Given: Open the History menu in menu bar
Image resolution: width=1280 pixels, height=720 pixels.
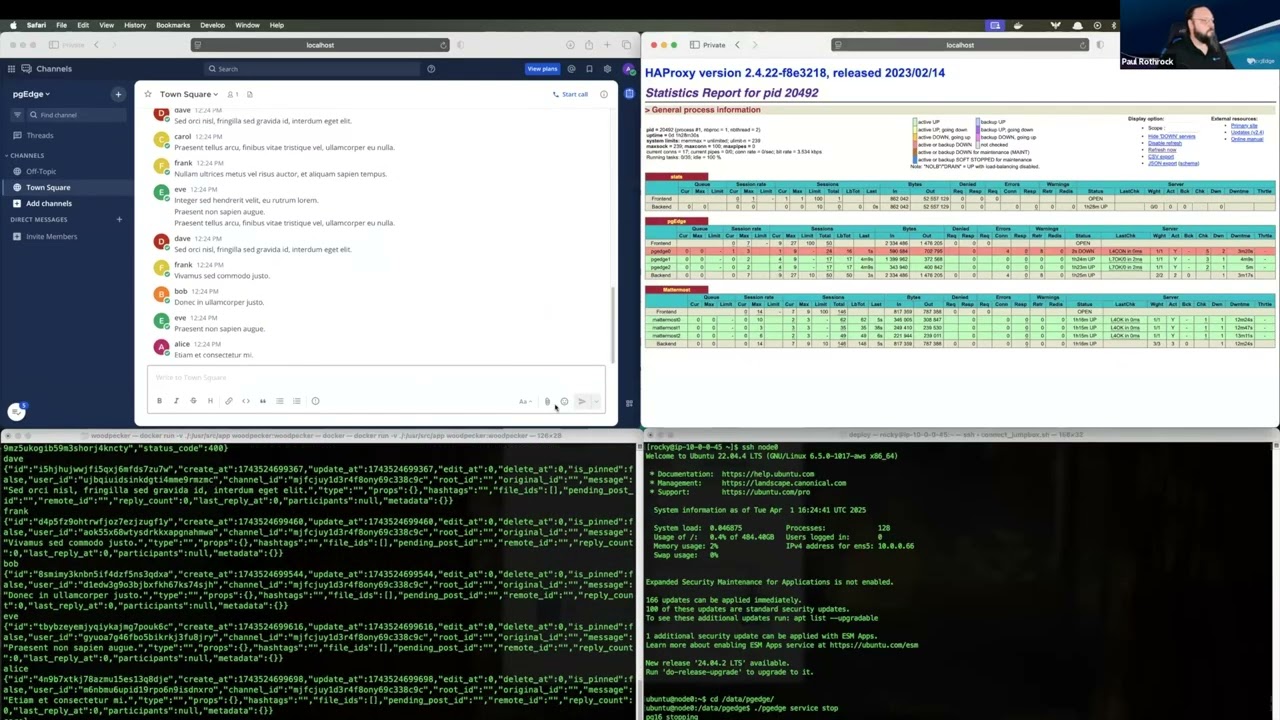Looking at the screenshot, I should coord(135,25).
